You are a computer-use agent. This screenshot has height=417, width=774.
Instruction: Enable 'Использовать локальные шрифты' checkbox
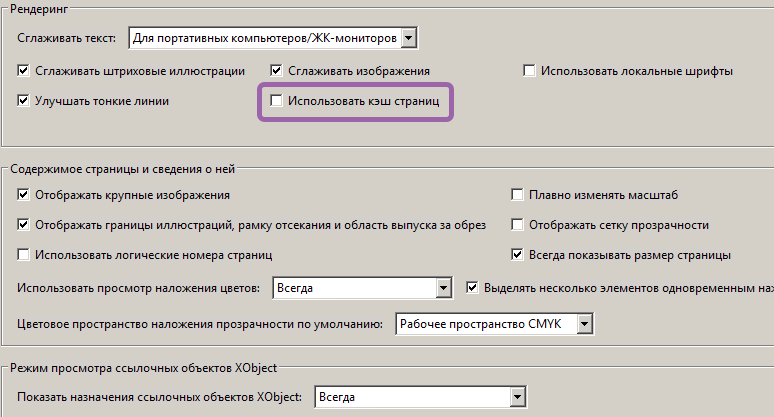tap(529, 71)
